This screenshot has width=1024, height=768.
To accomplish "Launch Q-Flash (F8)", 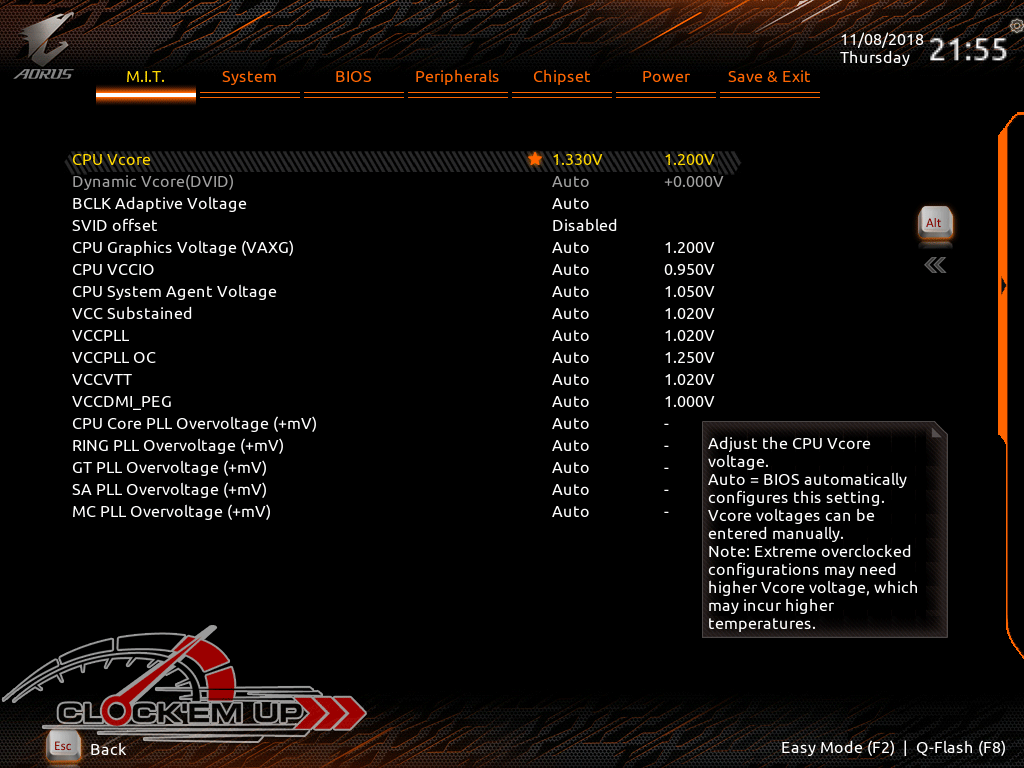I will (x=961, y=748).
